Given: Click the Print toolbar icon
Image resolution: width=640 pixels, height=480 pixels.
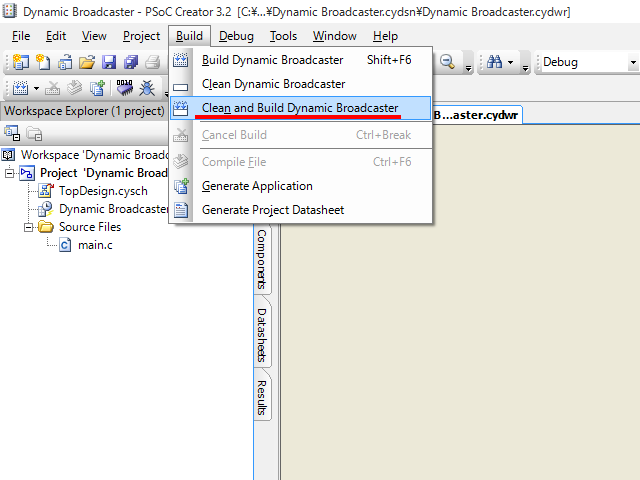Looking at the screenshot, I should 153,62.
